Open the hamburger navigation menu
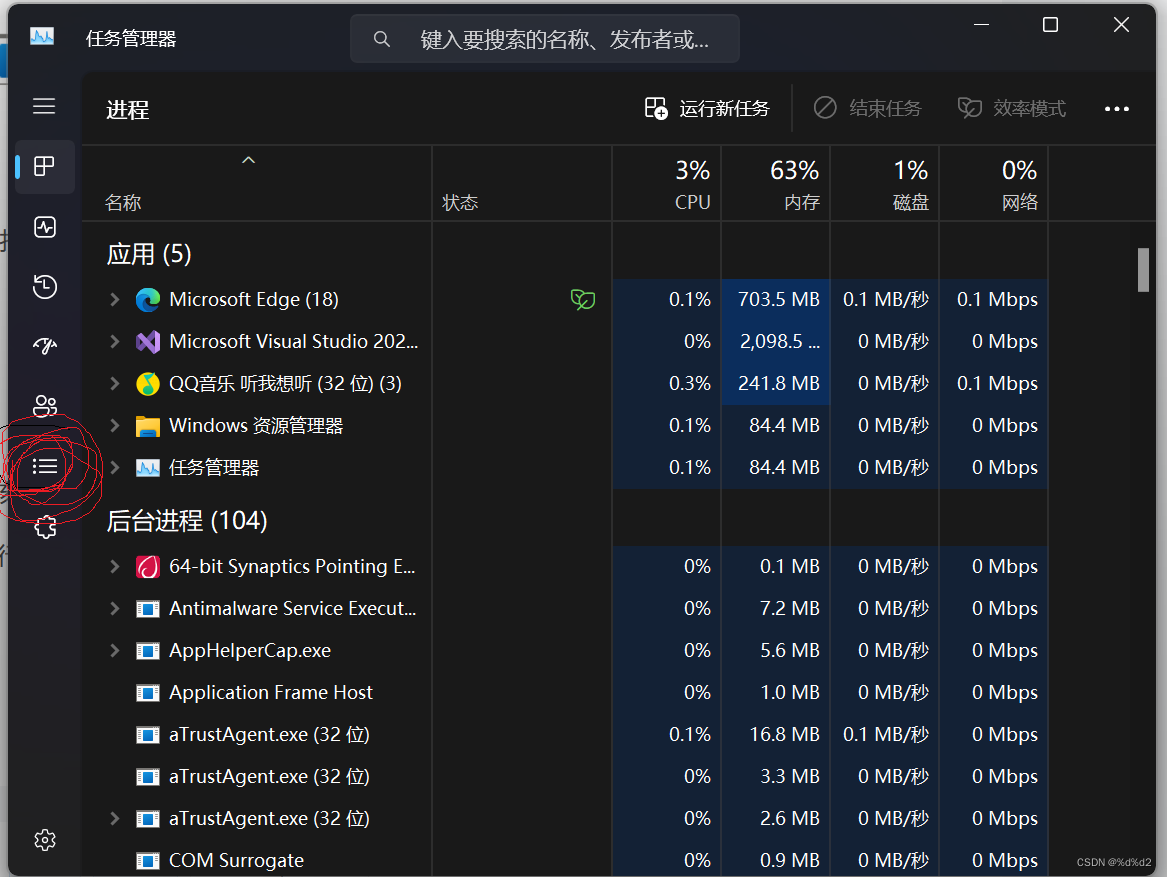 click(x=44, y=106)
